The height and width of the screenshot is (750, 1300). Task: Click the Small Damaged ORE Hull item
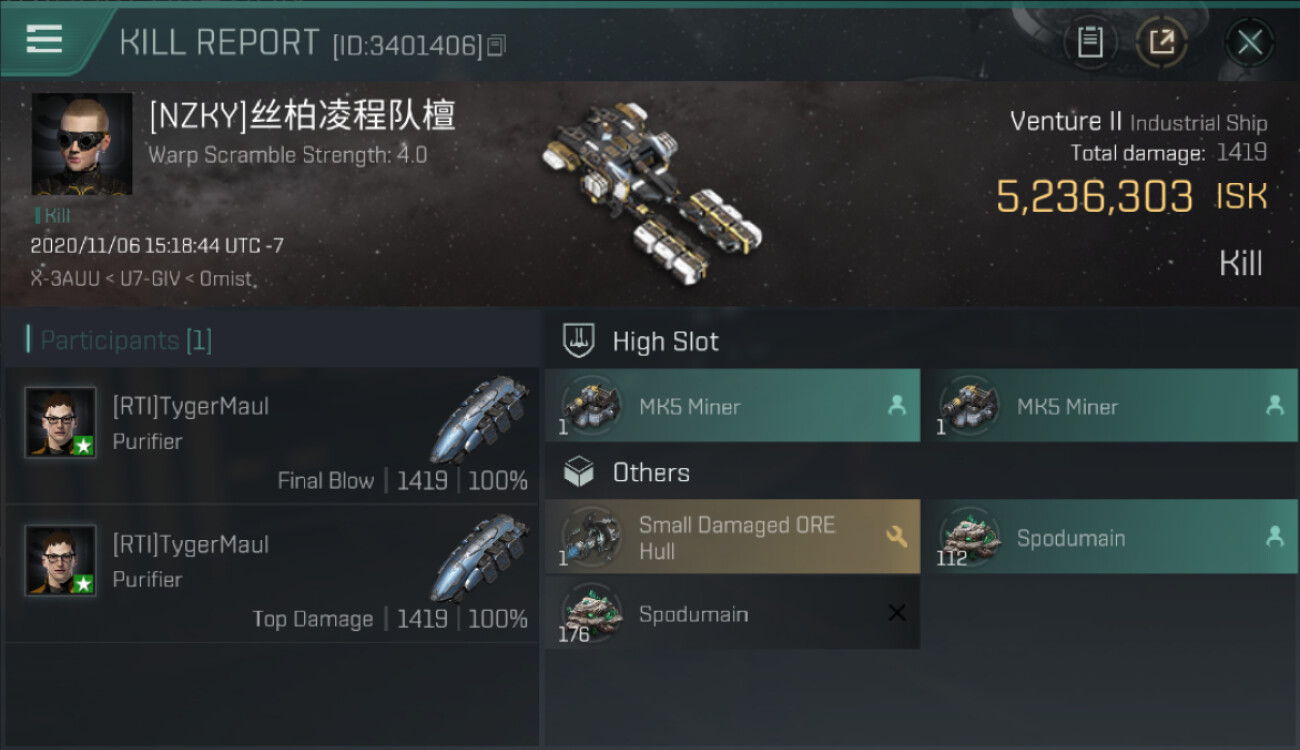click(733, 537)
